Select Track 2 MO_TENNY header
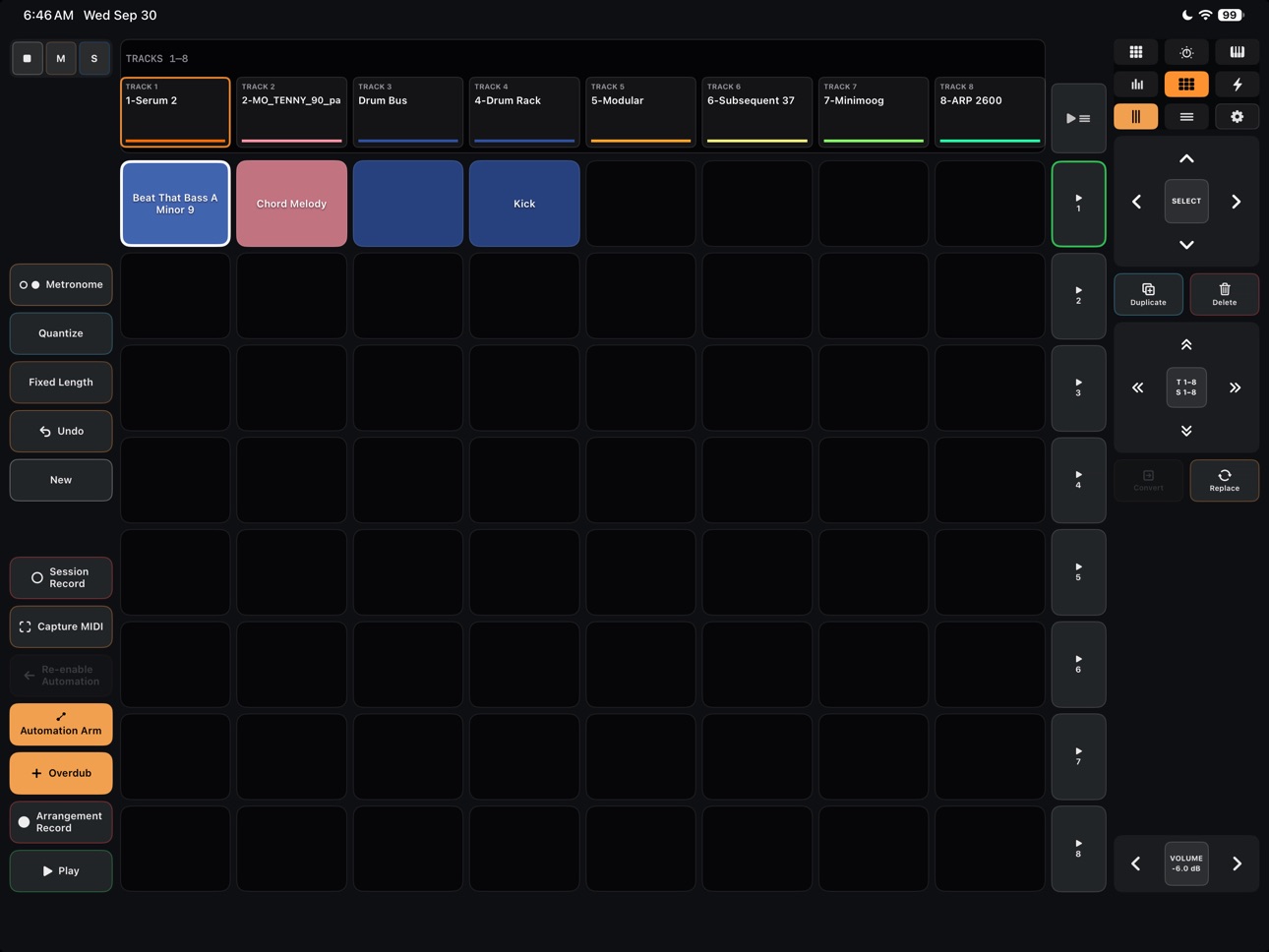This screenshot has height=952, width=1269. [291, 112]
